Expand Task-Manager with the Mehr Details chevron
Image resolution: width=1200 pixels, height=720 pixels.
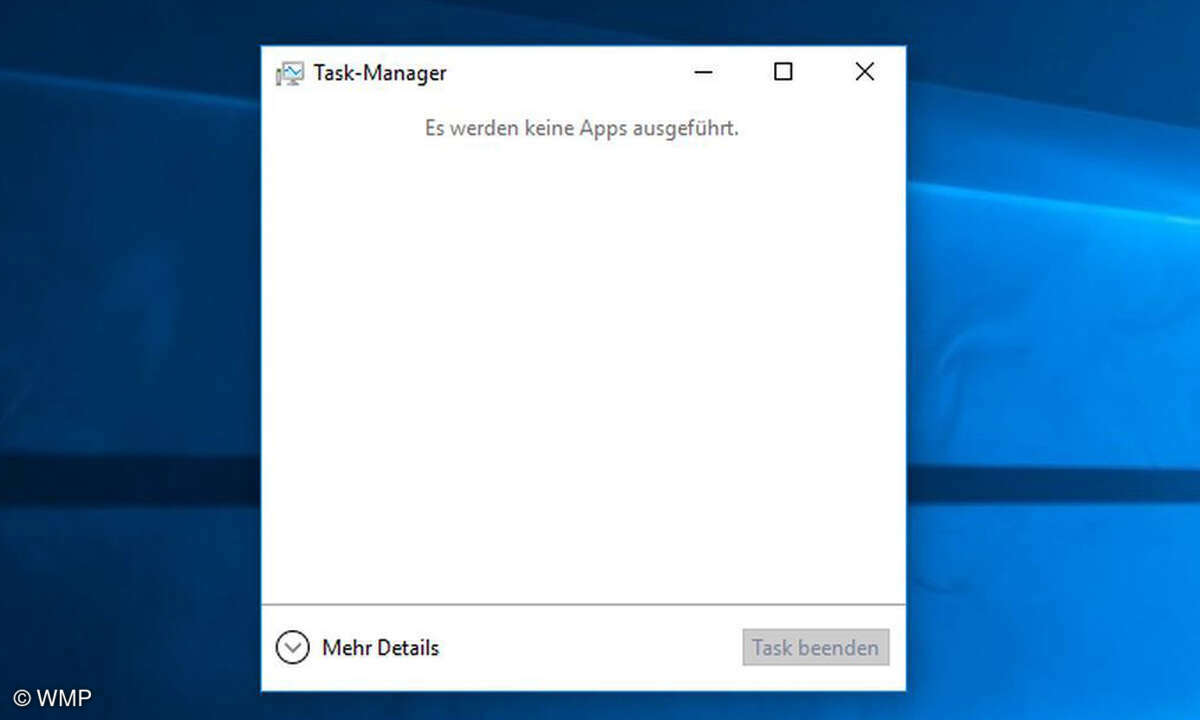292,648
